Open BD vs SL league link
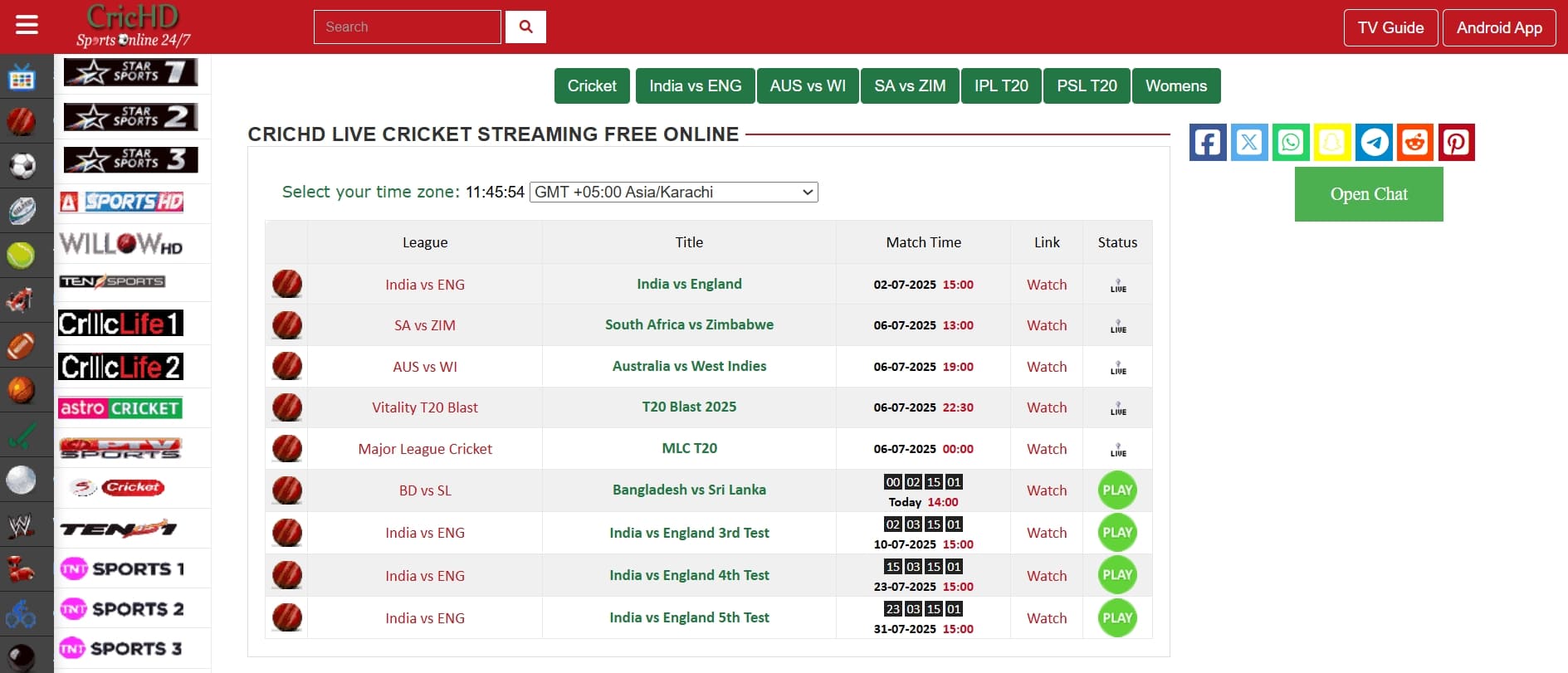The height and width of the screenshot is (673, 1568). pyautogui.click(x=425, y=490)
